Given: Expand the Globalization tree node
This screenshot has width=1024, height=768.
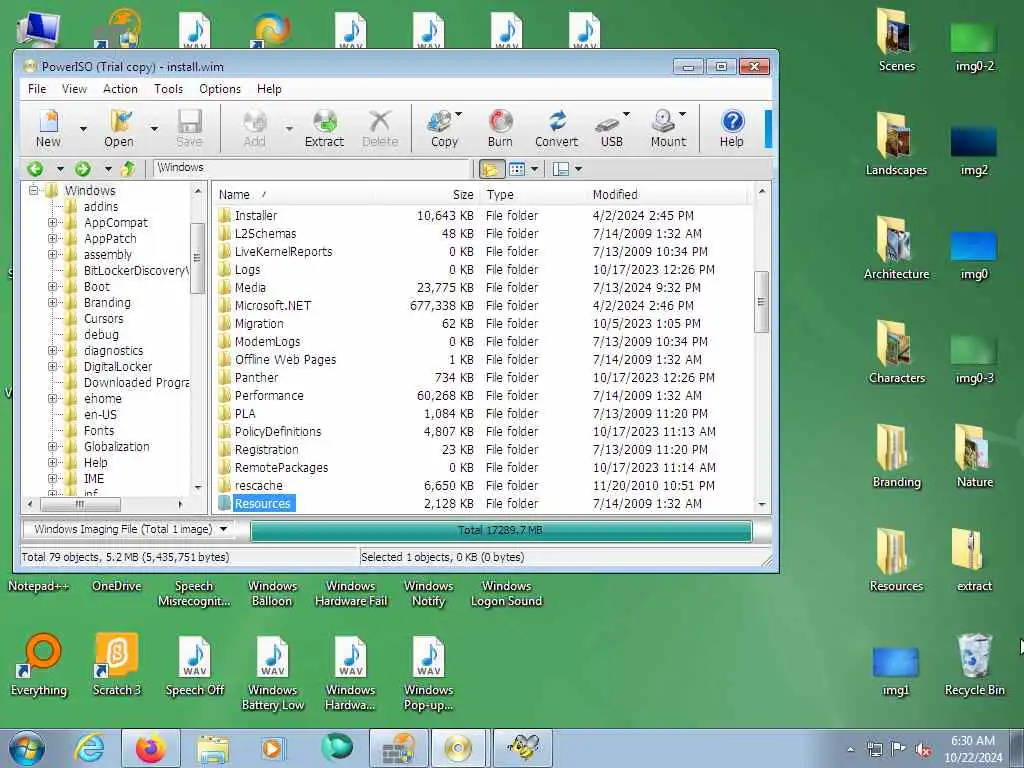Looking at the screenshot, I should click(52, 446).
